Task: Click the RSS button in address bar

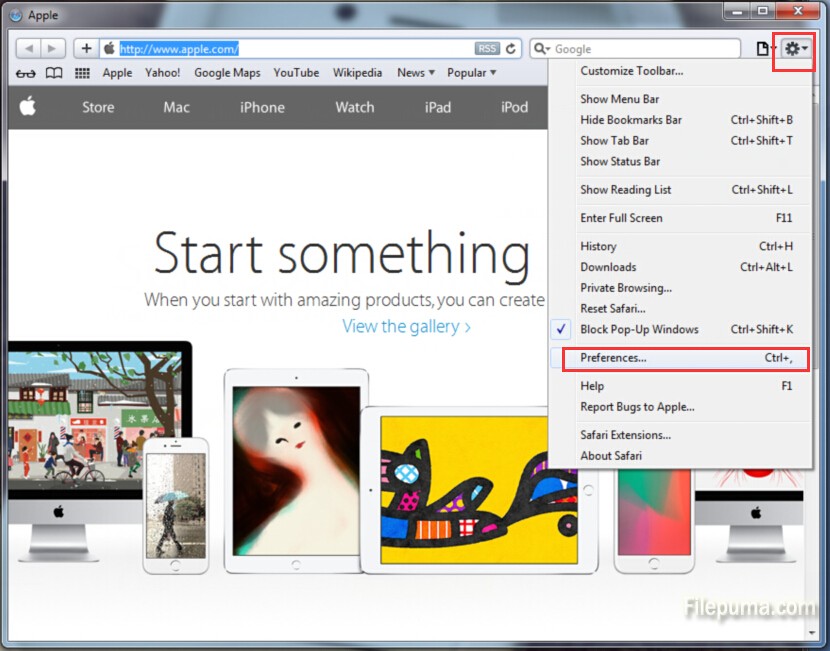Action: point(486,48)
